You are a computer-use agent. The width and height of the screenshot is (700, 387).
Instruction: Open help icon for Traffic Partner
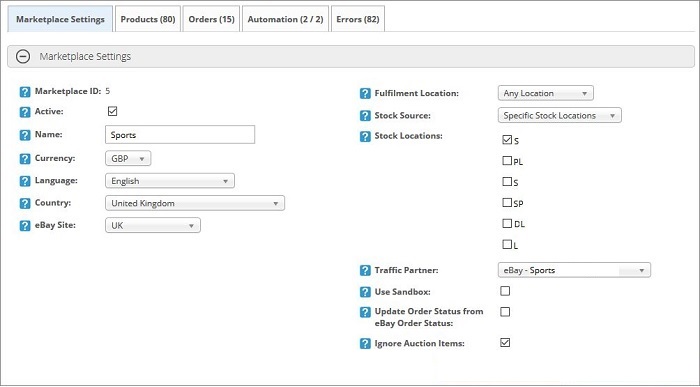click(365, 270)
